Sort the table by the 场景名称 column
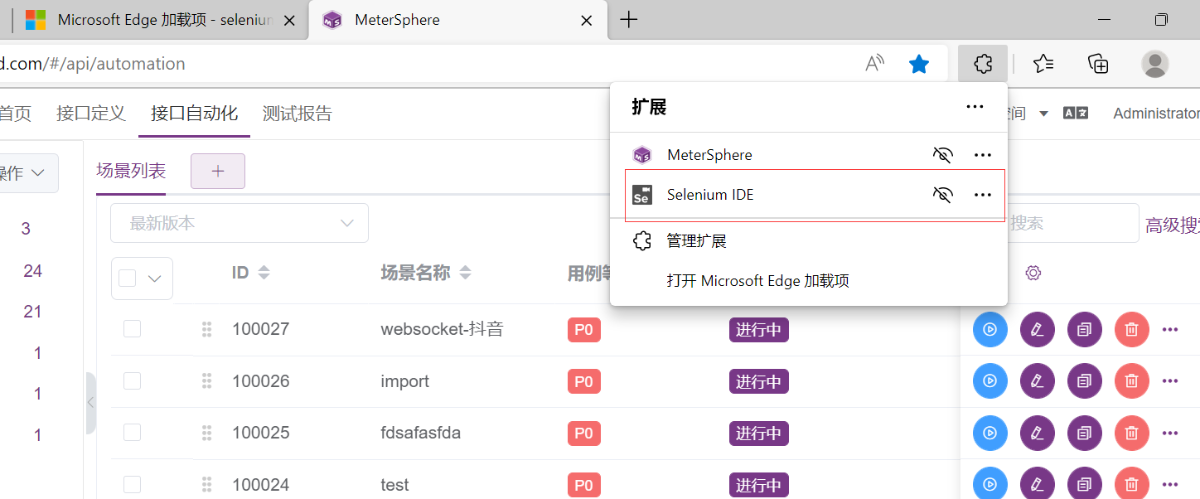 point(466,272)
